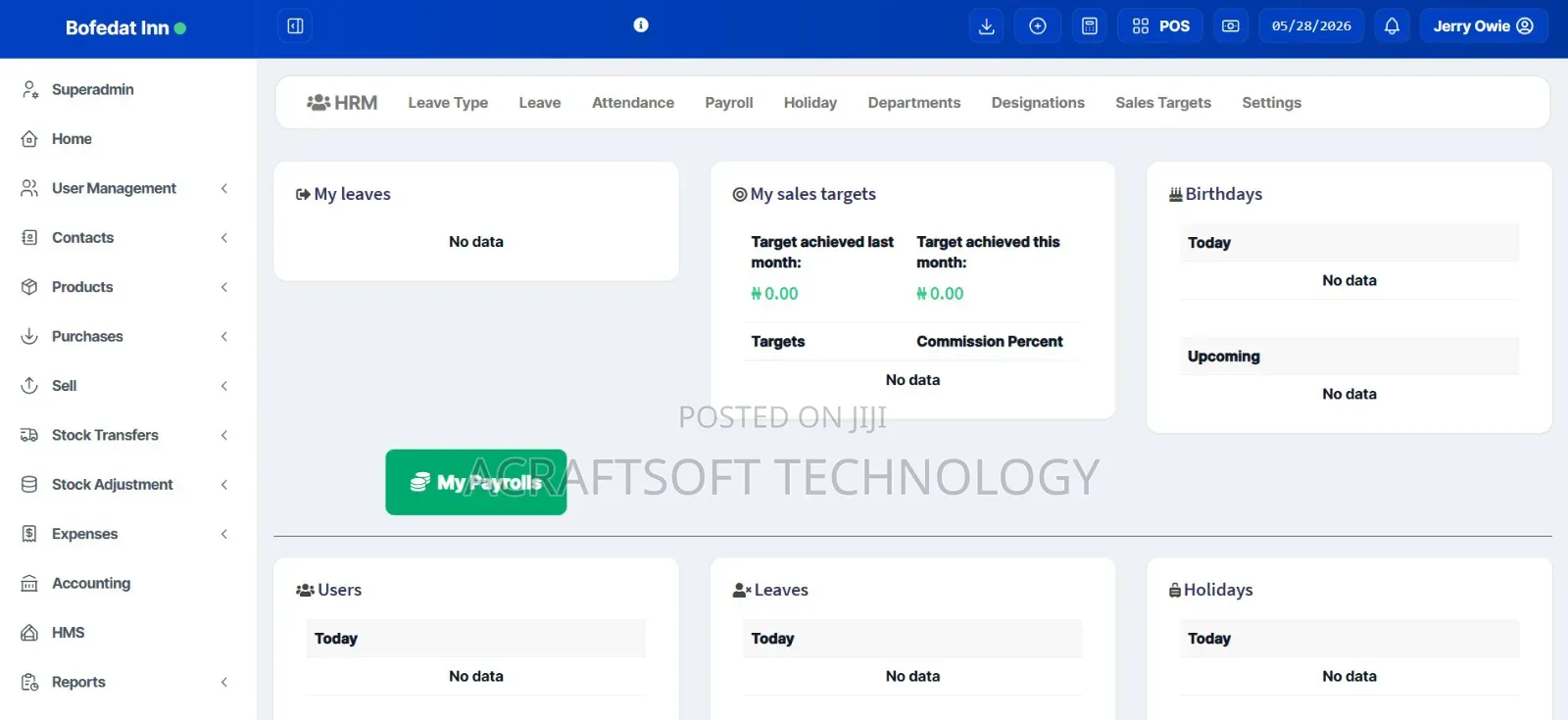Click the download icon in top bar

(987, 26)
